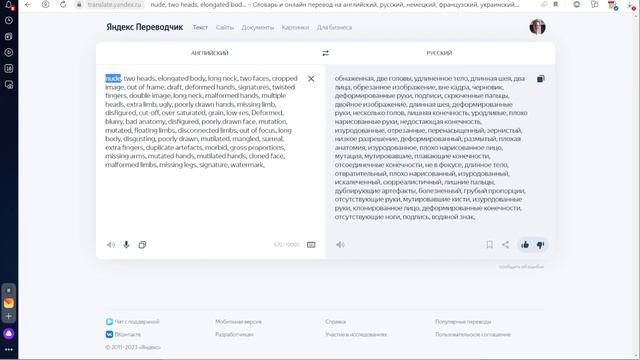This screenshot has width=640, height=360.
Task: Start voice input with the microphone icon
Action: click(127, 245)
